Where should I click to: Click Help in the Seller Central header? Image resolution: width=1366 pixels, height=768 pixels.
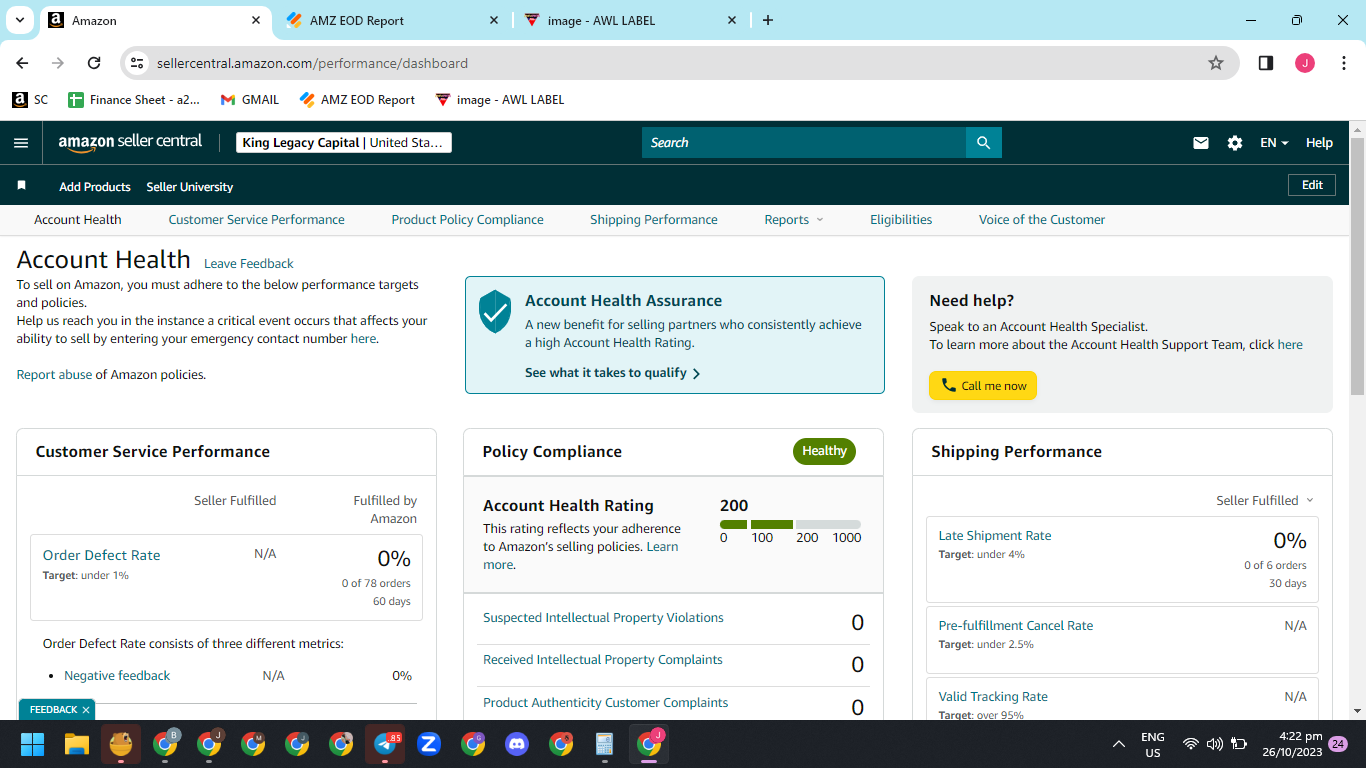[1319, 143]
